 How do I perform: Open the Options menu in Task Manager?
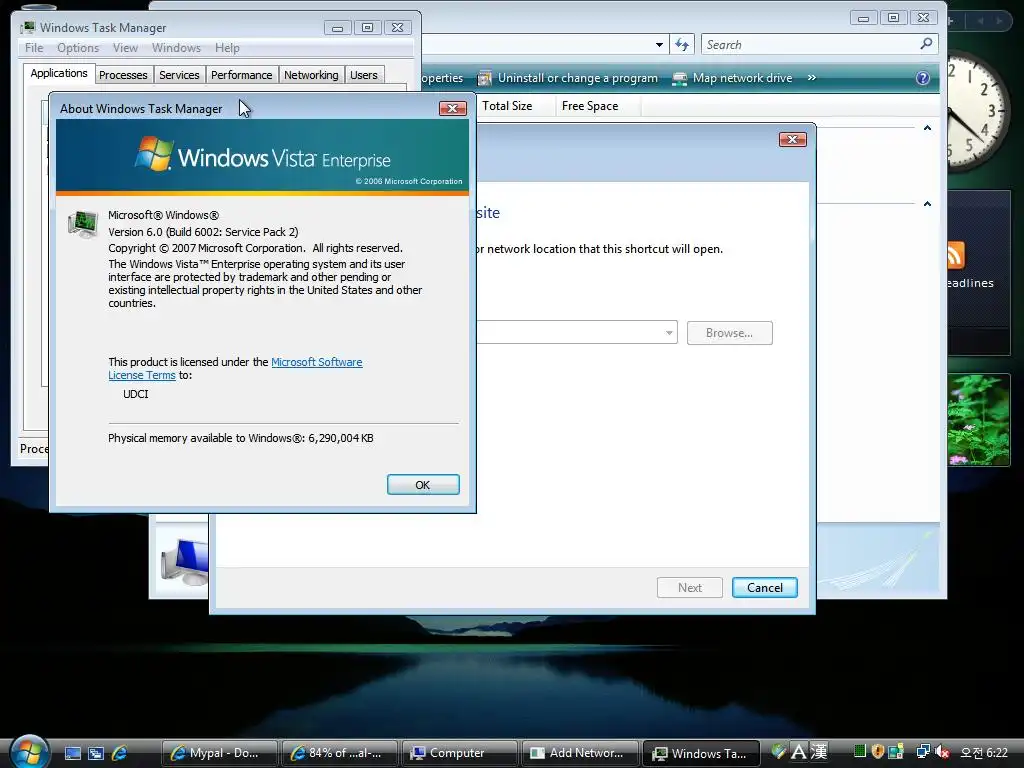[x=78, y=48]
